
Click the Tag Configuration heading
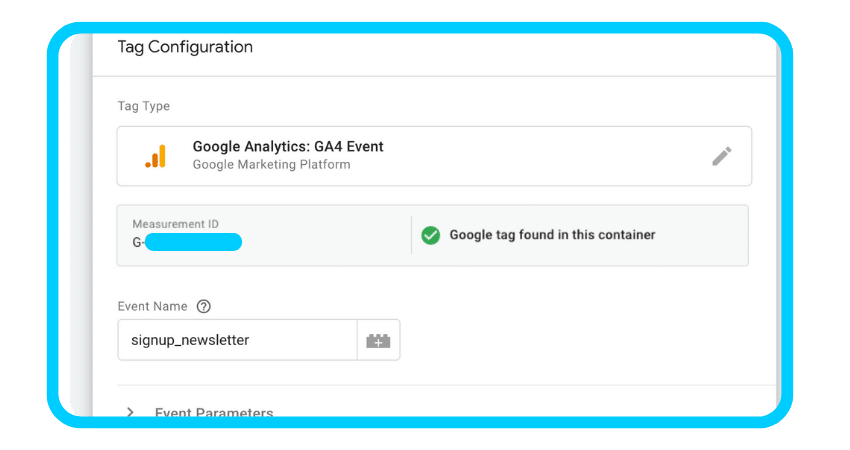pos(185,47)
